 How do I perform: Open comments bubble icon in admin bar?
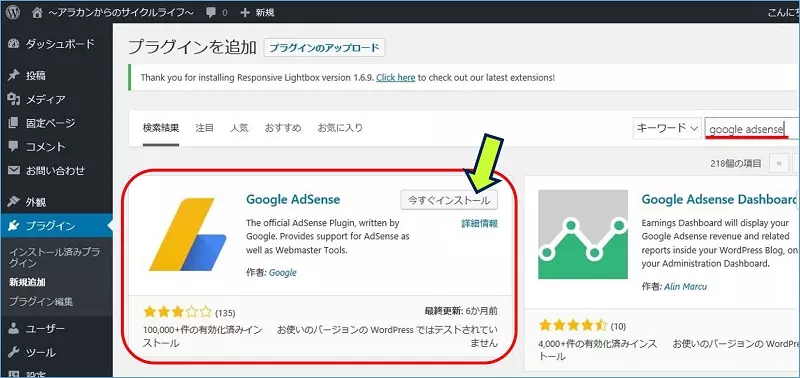pyautogui.click(x=211, y=13)
